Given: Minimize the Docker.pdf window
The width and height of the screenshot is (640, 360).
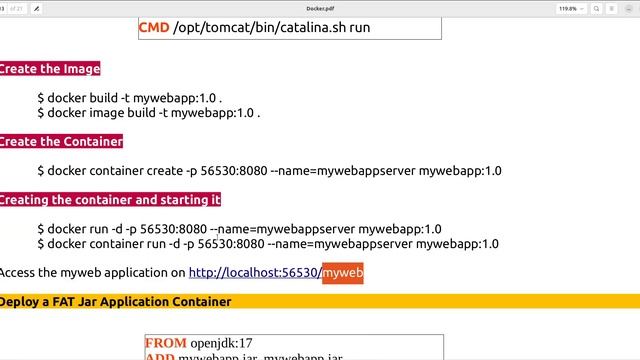Looking at the screenshot, I should pos(629,9).
